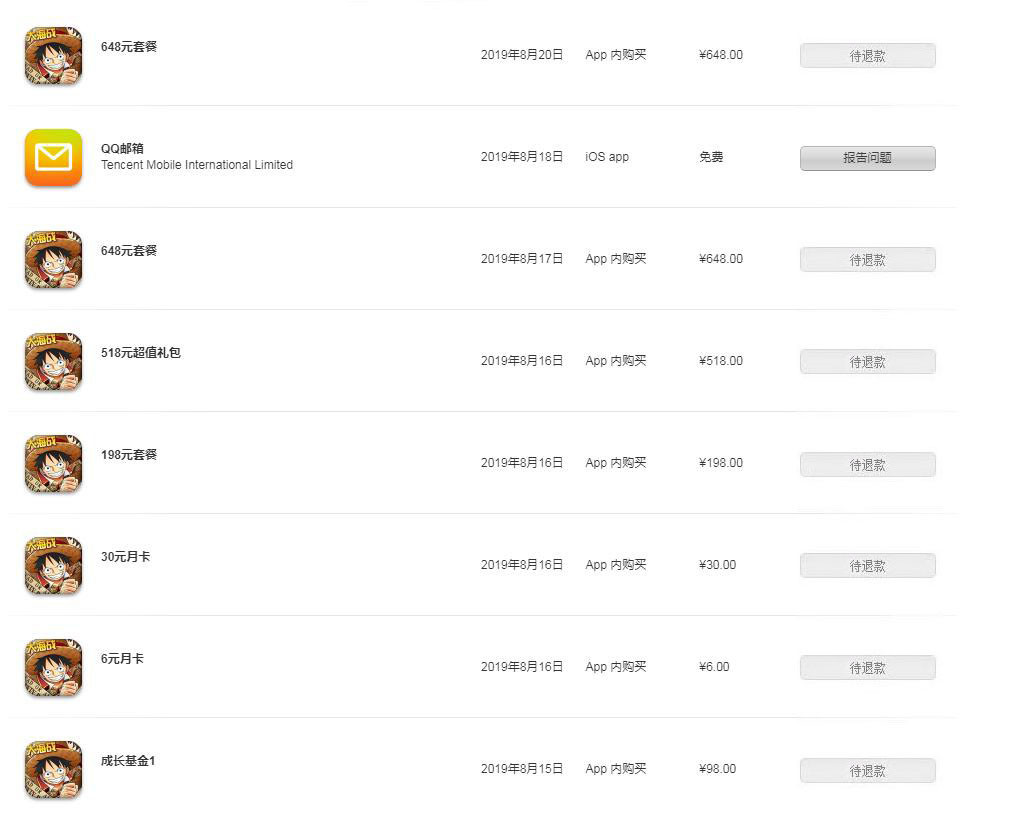Click the game icon beside 198元套餐

(53, 463)
